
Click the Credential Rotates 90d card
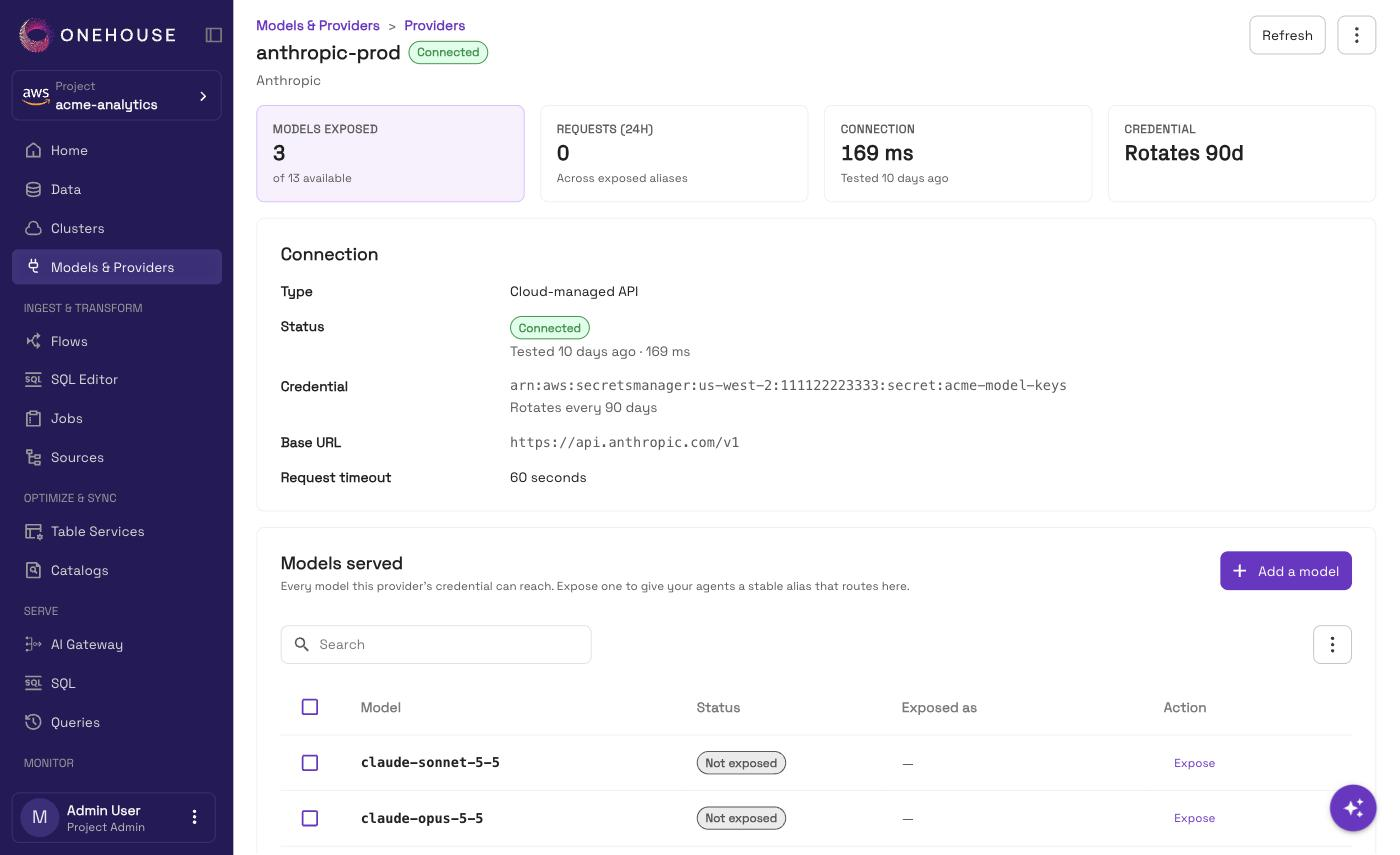click(1242, 154)
